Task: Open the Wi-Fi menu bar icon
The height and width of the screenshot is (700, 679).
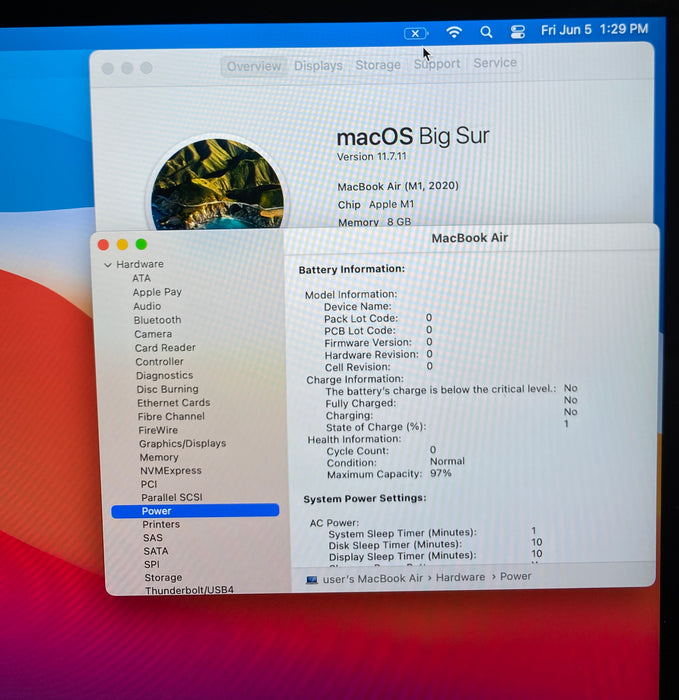Action: click(454, 32)
